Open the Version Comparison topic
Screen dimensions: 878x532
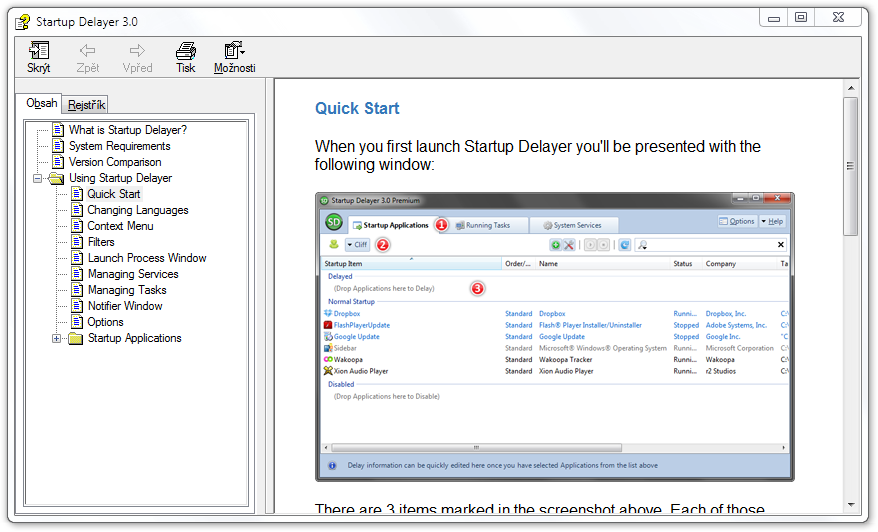tap(115, 162)
